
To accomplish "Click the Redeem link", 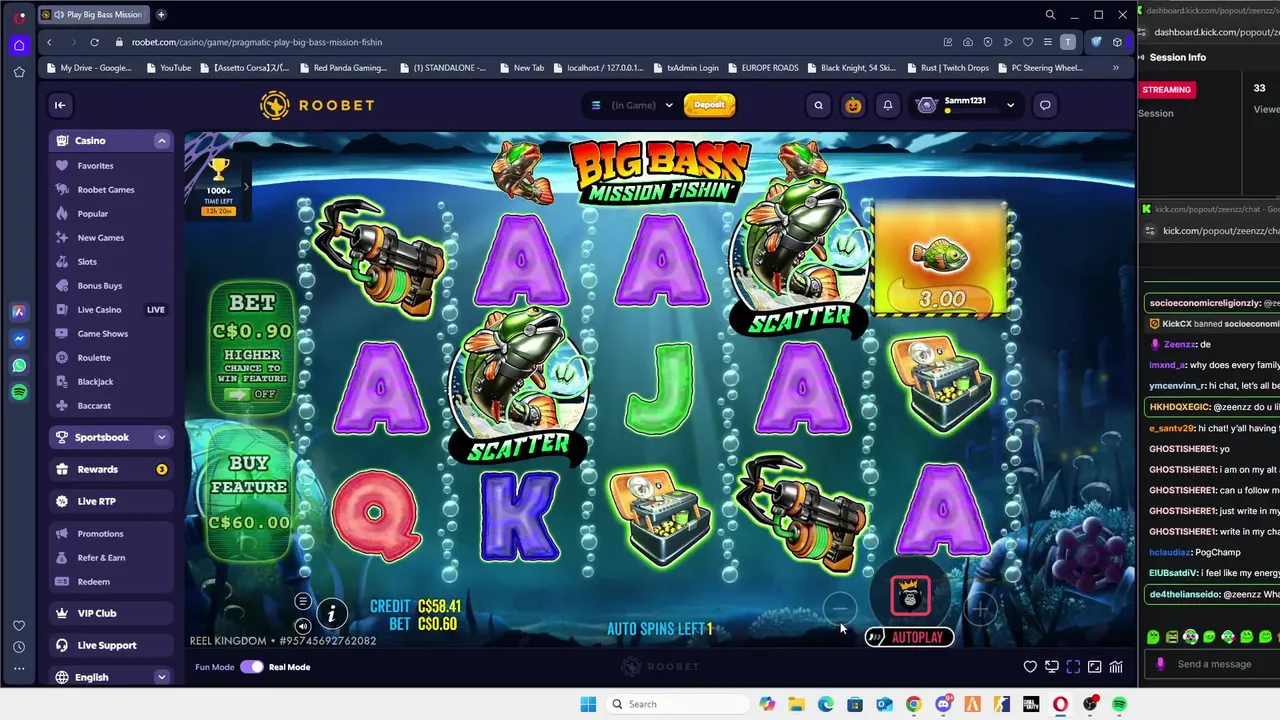I will coord(93,582).
